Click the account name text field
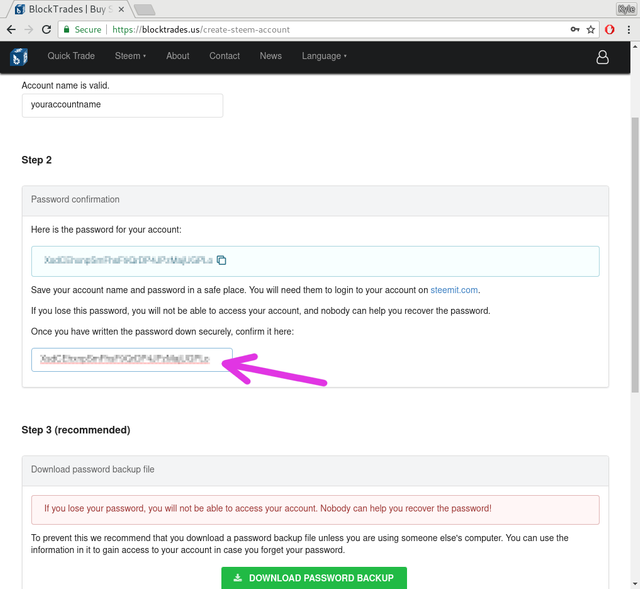Viewport: 640px width, 589px height. pyautogui.click(x=122, y=105)
